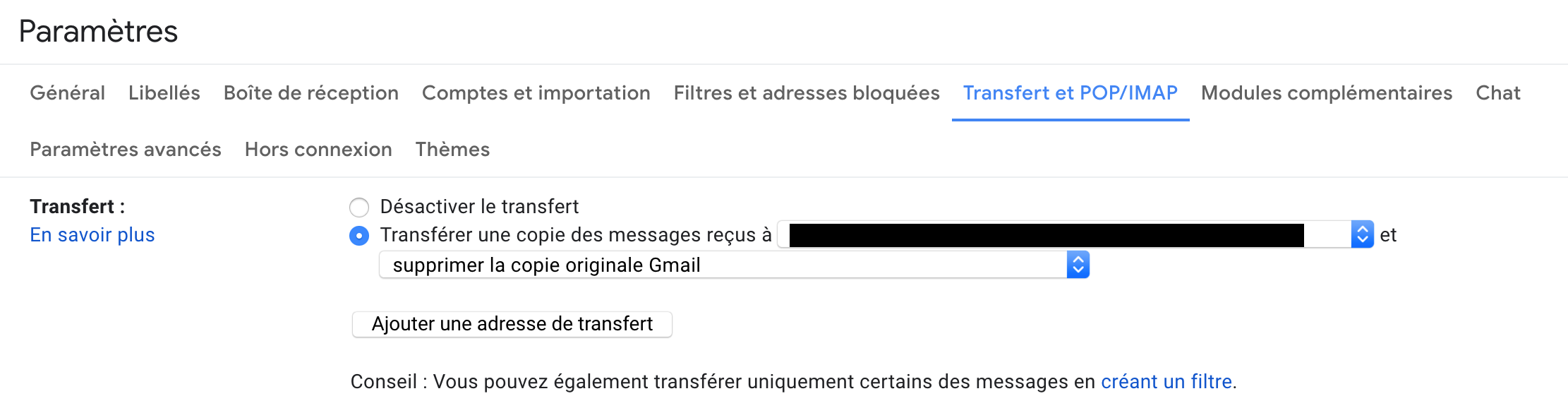Open the Thèmes tab

coord(452,149)
